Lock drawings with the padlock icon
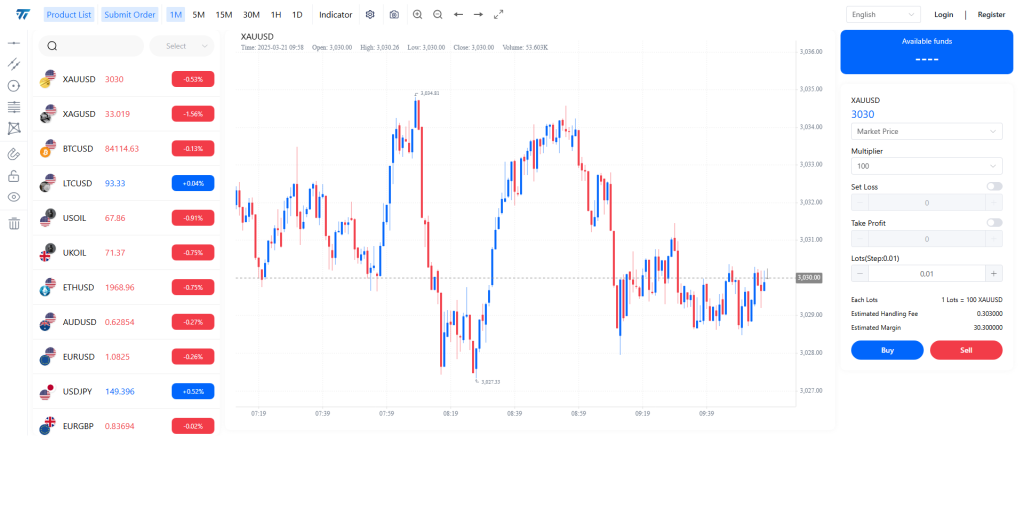 (14, 176)
